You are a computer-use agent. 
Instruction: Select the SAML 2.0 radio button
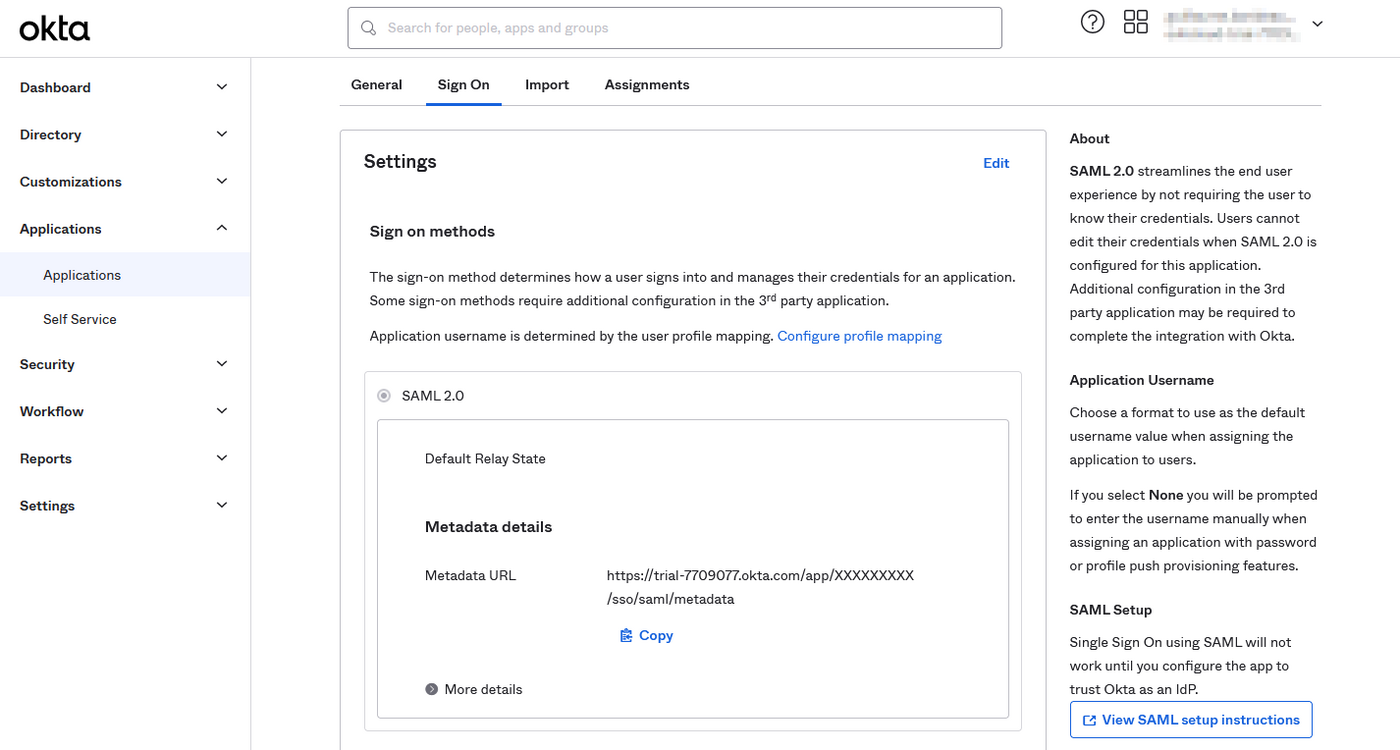tap(384, 396)
